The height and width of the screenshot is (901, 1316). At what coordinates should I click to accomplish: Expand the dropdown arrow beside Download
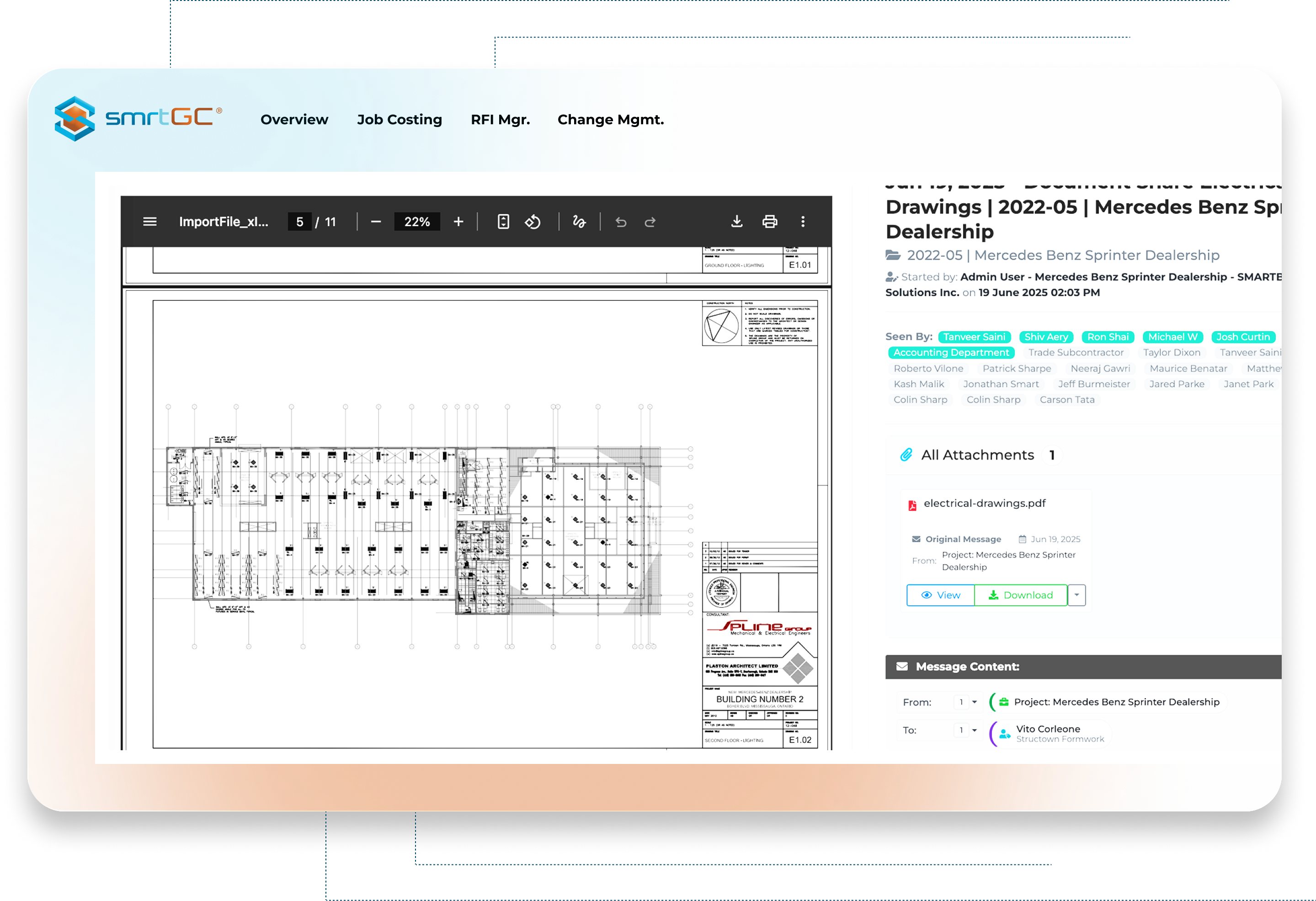click(x=1077, y=595)
